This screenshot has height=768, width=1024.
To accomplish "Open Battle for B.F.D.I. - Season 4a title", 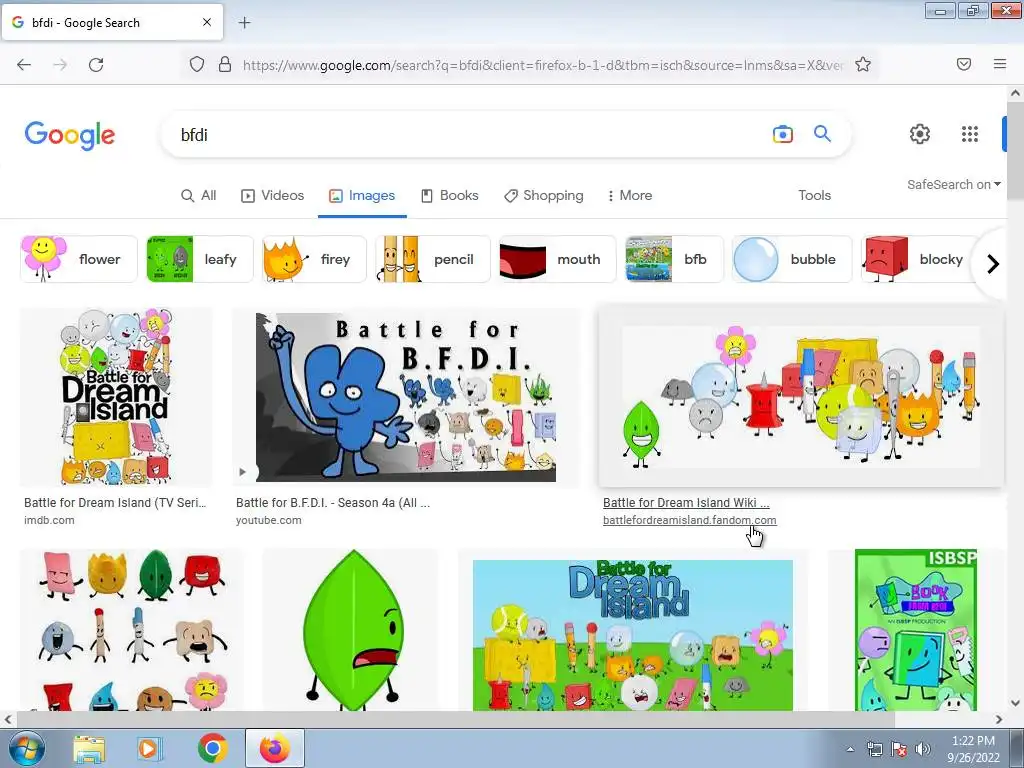I will [x=332, y=503].
